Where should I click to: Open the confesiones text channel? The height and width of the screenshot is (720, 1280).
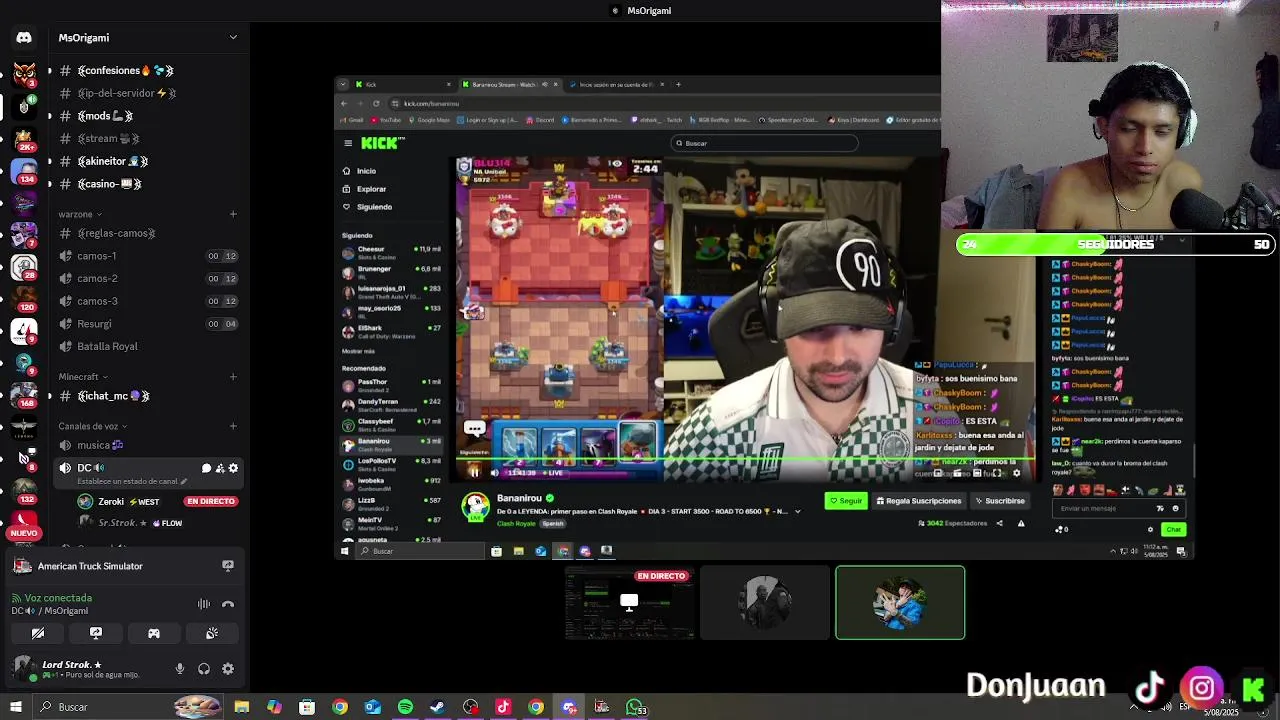pos(148,71)
